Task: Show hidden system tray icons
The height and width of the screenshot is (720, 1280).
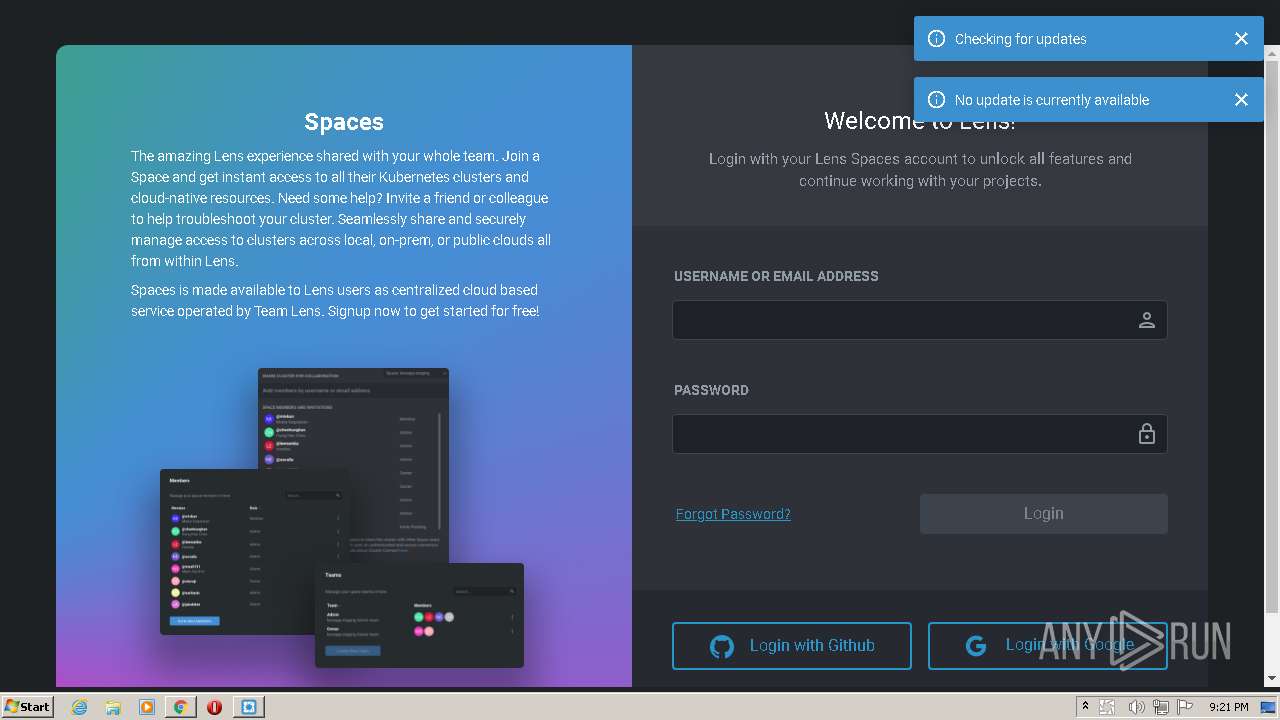Action: [x=1084, y=707]
